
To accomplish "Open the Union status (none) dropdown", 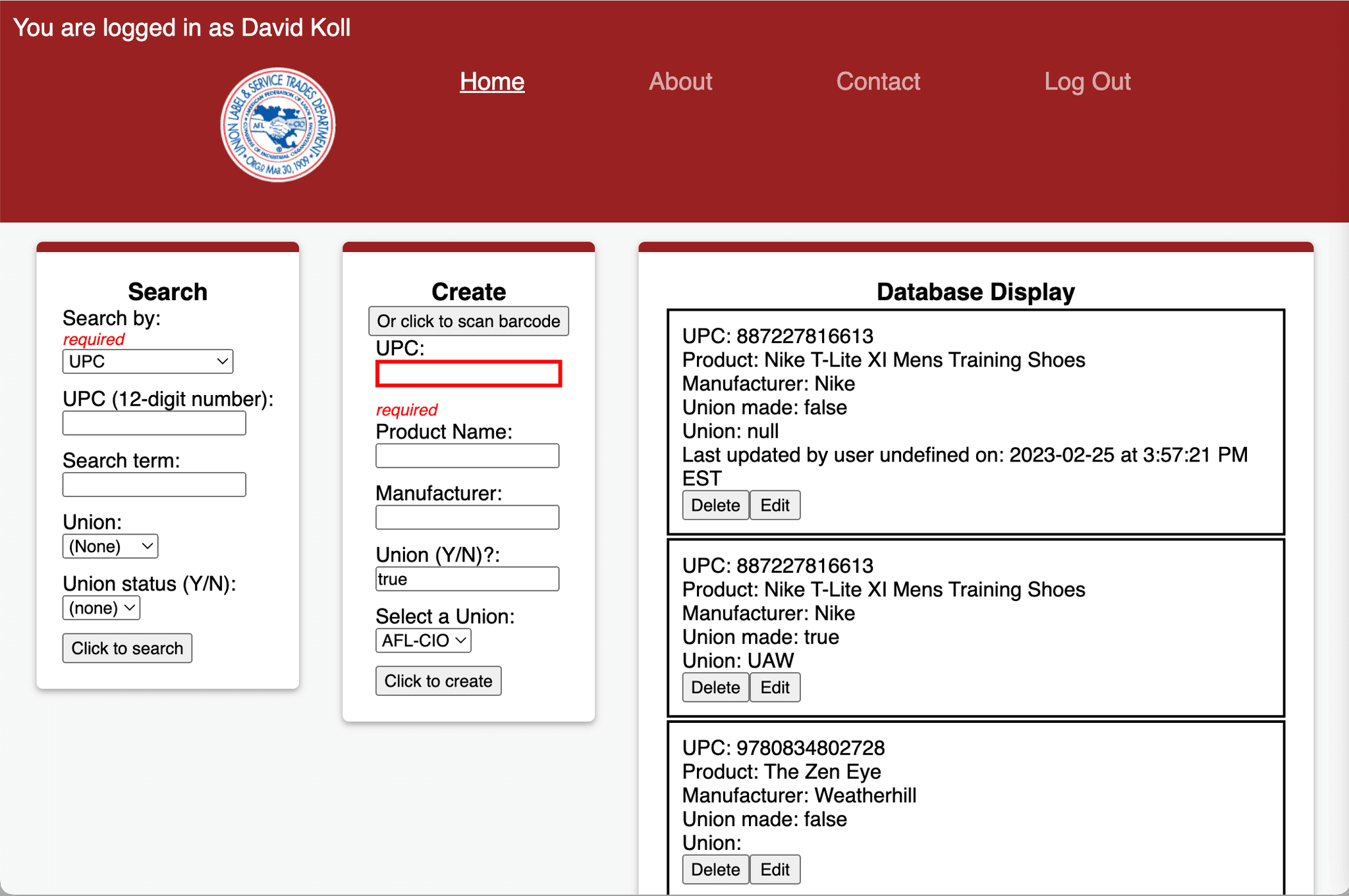I will click(x=101, y=608).
